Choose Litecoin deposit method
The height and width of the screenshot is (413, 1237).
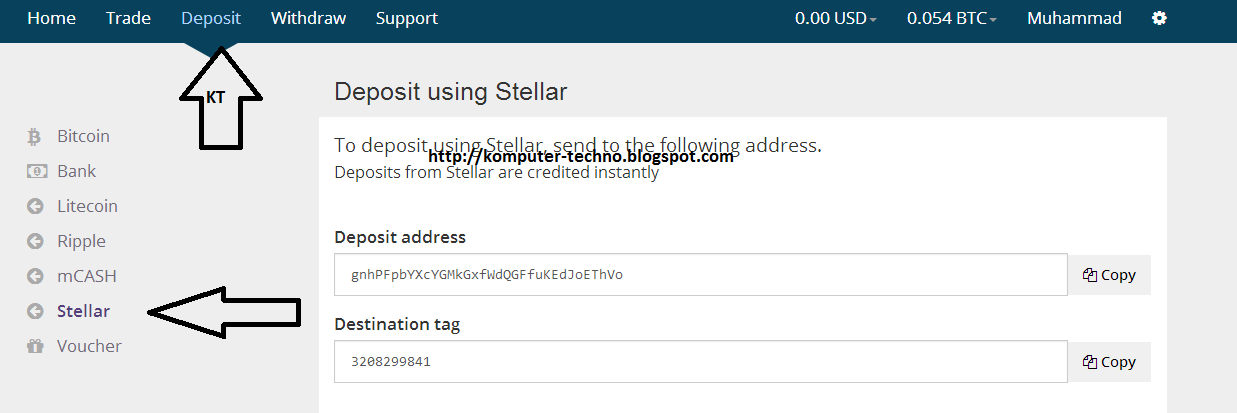tap(87, 207)
